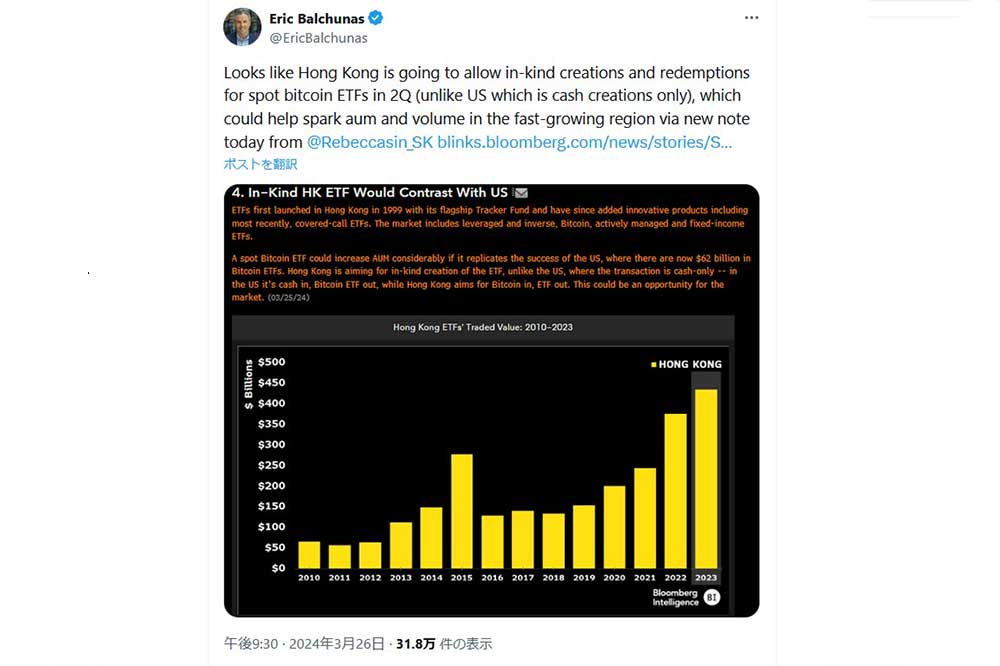Click the 2010 bar in the chart
The image size is (1000, 666).
click(309, 555)
